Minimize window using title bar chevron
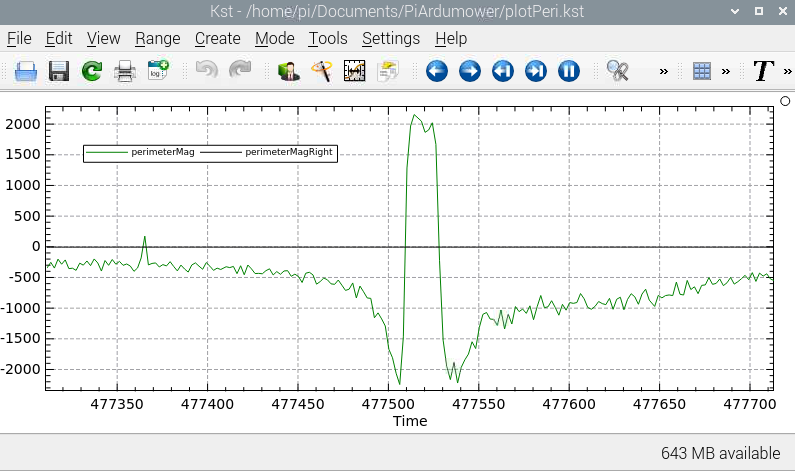The image size is (795, 471). coord(735,11)
